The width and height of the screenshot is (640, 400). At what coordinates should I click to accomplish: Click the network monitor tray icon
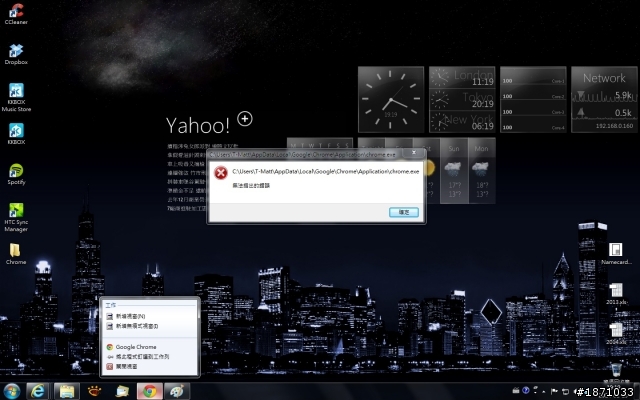[565, 391]
